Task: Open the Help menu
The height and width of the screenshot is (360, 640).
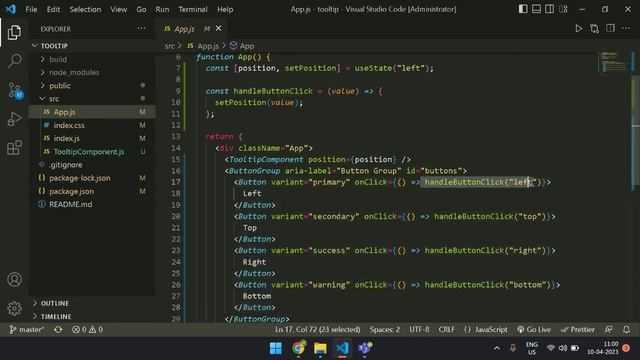Action: 225,9
